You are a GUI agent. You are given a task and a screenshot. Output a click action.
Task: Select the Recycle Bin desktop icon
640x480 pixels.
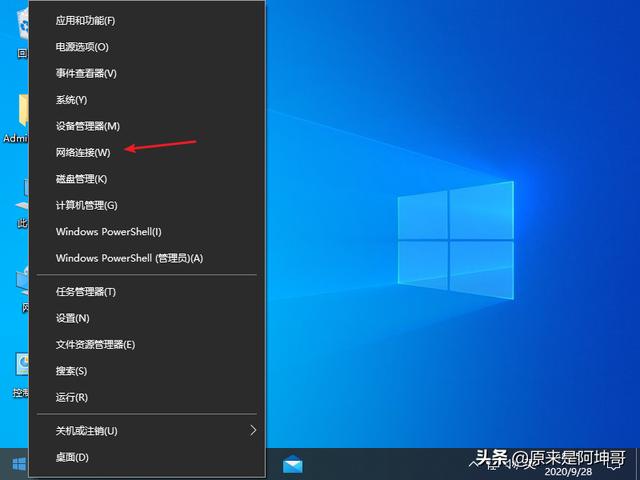pyautogui.click(x=22, y=35)
